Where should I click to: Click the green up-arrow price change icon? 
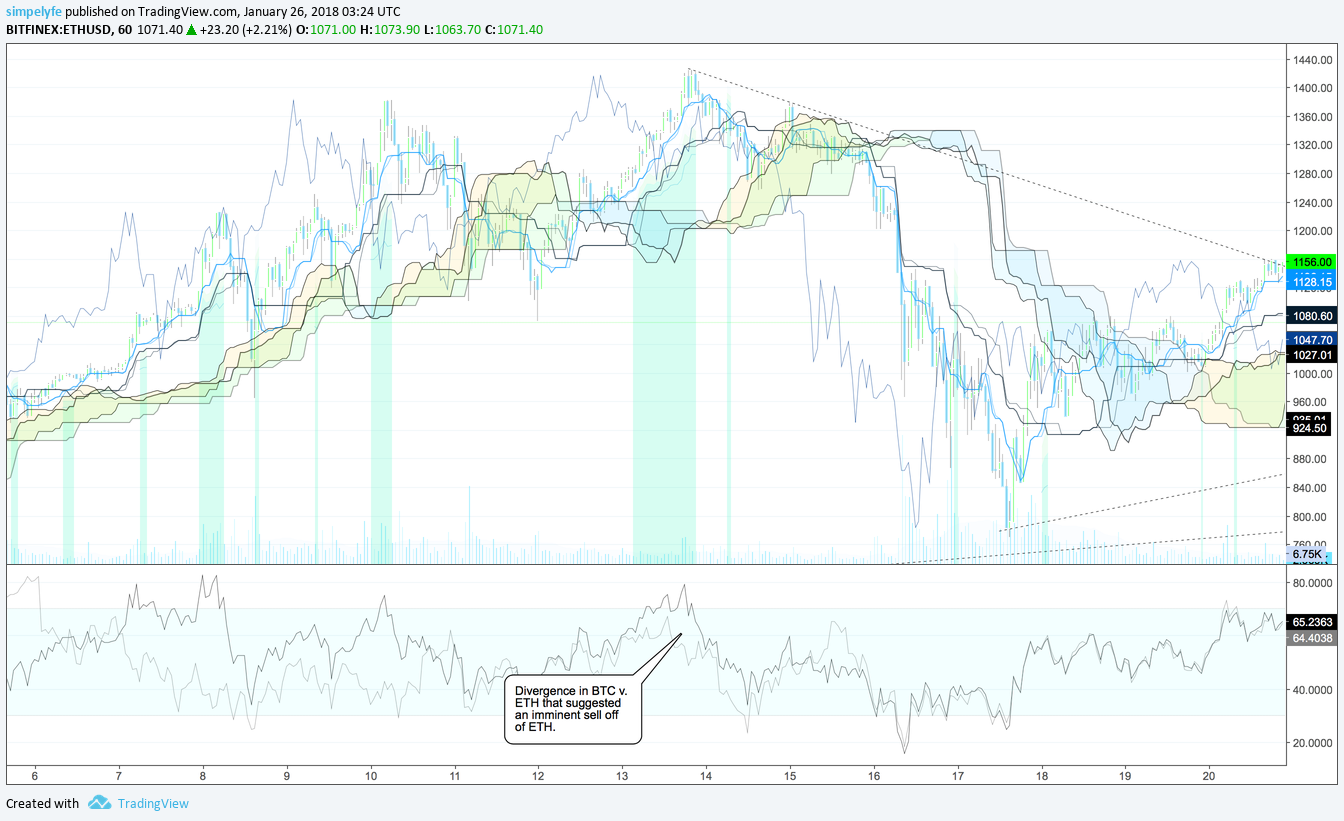point(191,30)
